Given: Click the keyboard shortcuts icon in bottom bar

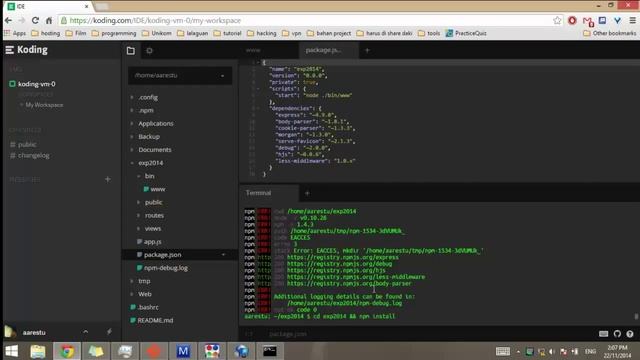Looking at the screenshot, I should coord(603,334).
